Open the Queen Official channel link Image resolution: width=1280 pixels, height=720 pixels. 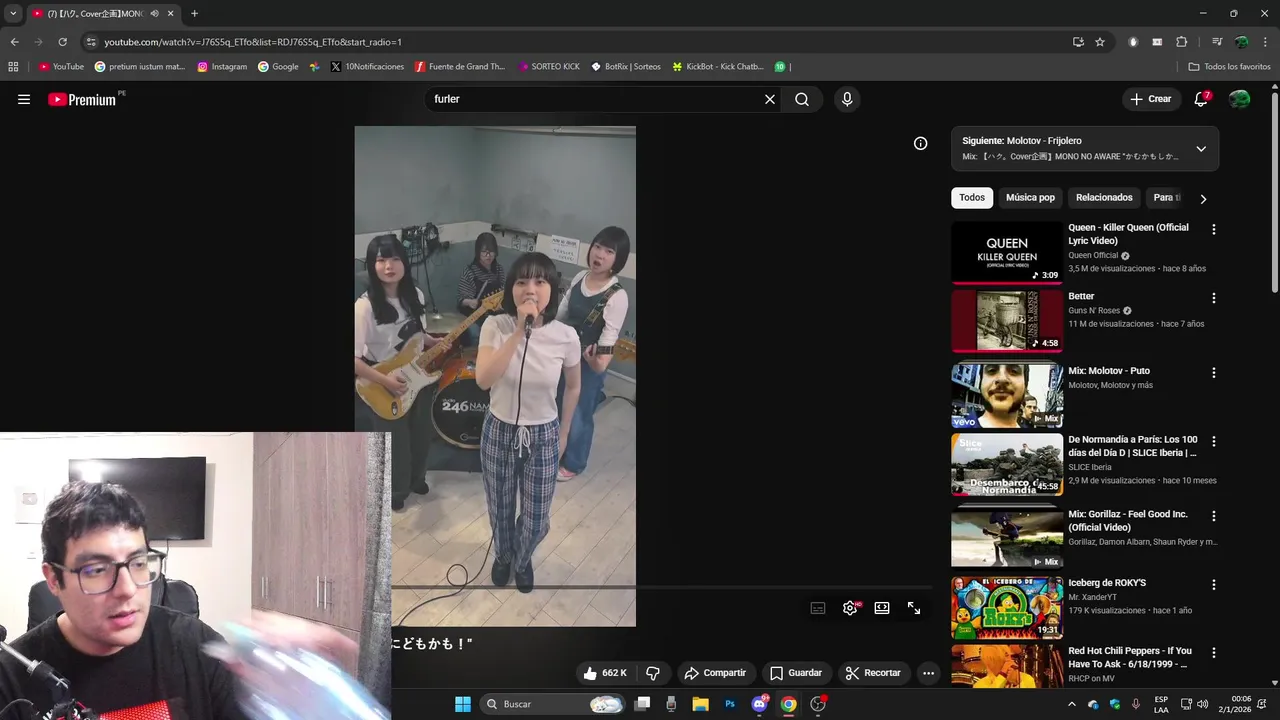point(1093,255)
